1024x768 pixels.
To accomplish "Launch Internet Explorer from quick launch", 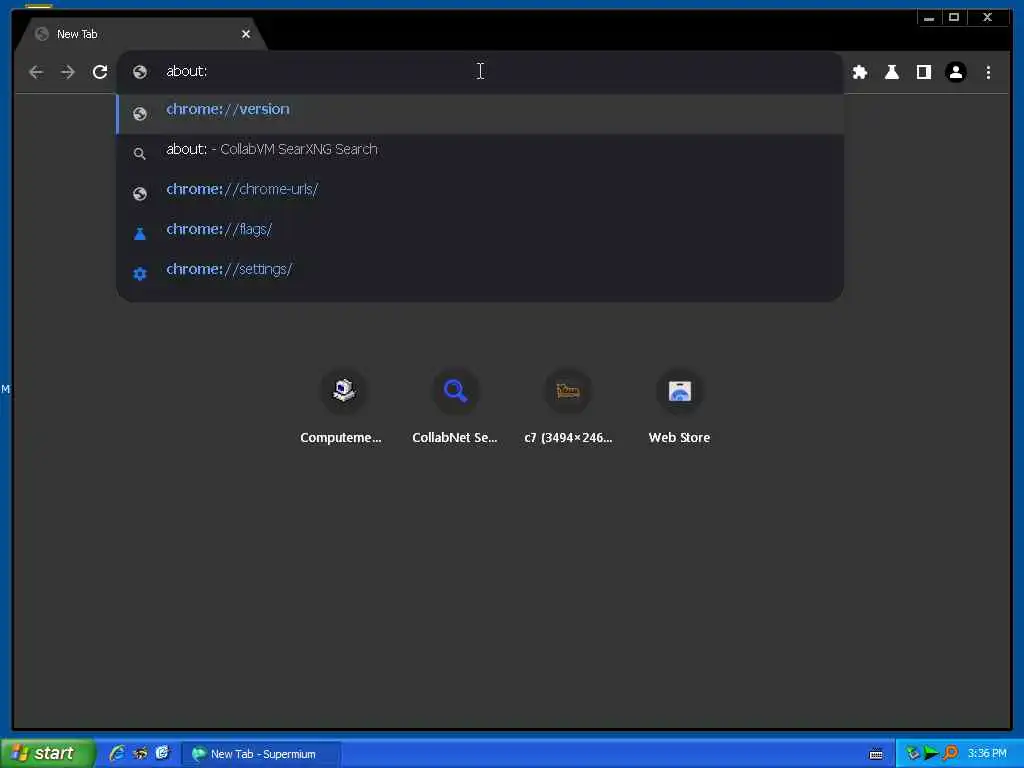I will click(118, 753).
